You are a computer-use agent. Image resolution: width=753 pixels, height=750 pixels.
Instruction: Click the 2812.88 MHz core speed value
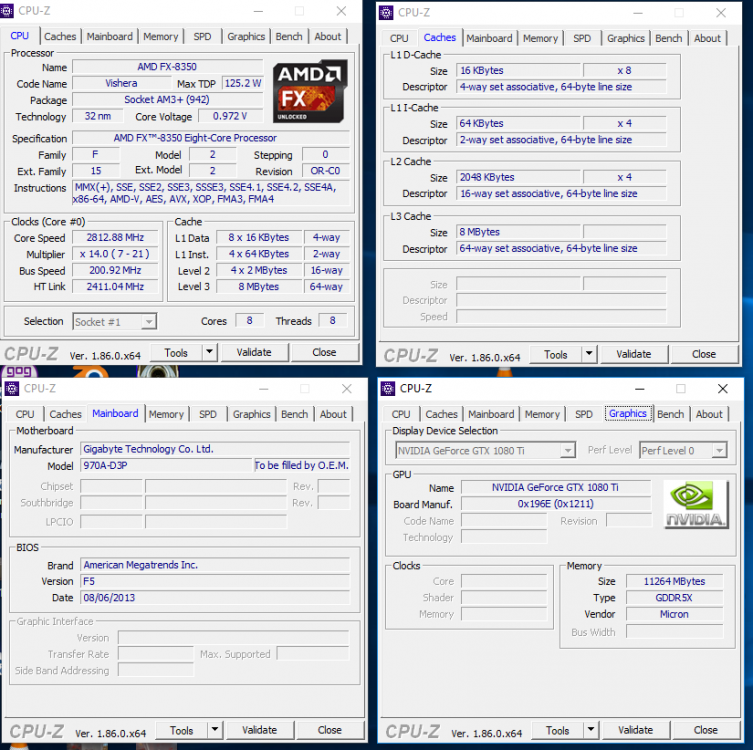click(x=115, y=237)
